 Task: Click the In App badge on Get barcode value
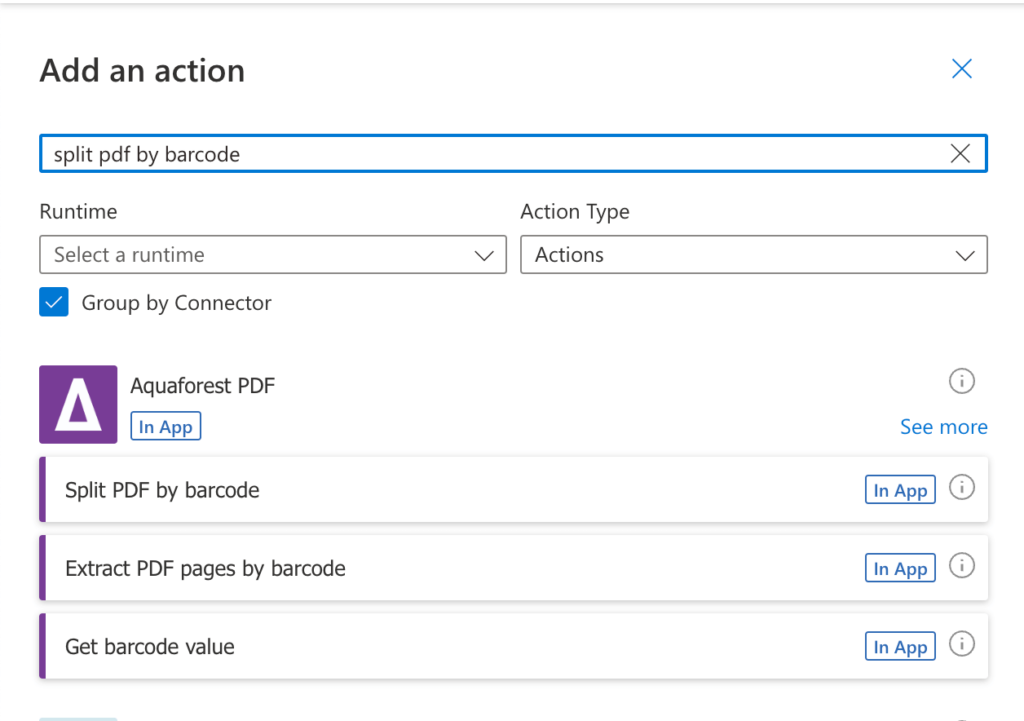coord(899,646)
